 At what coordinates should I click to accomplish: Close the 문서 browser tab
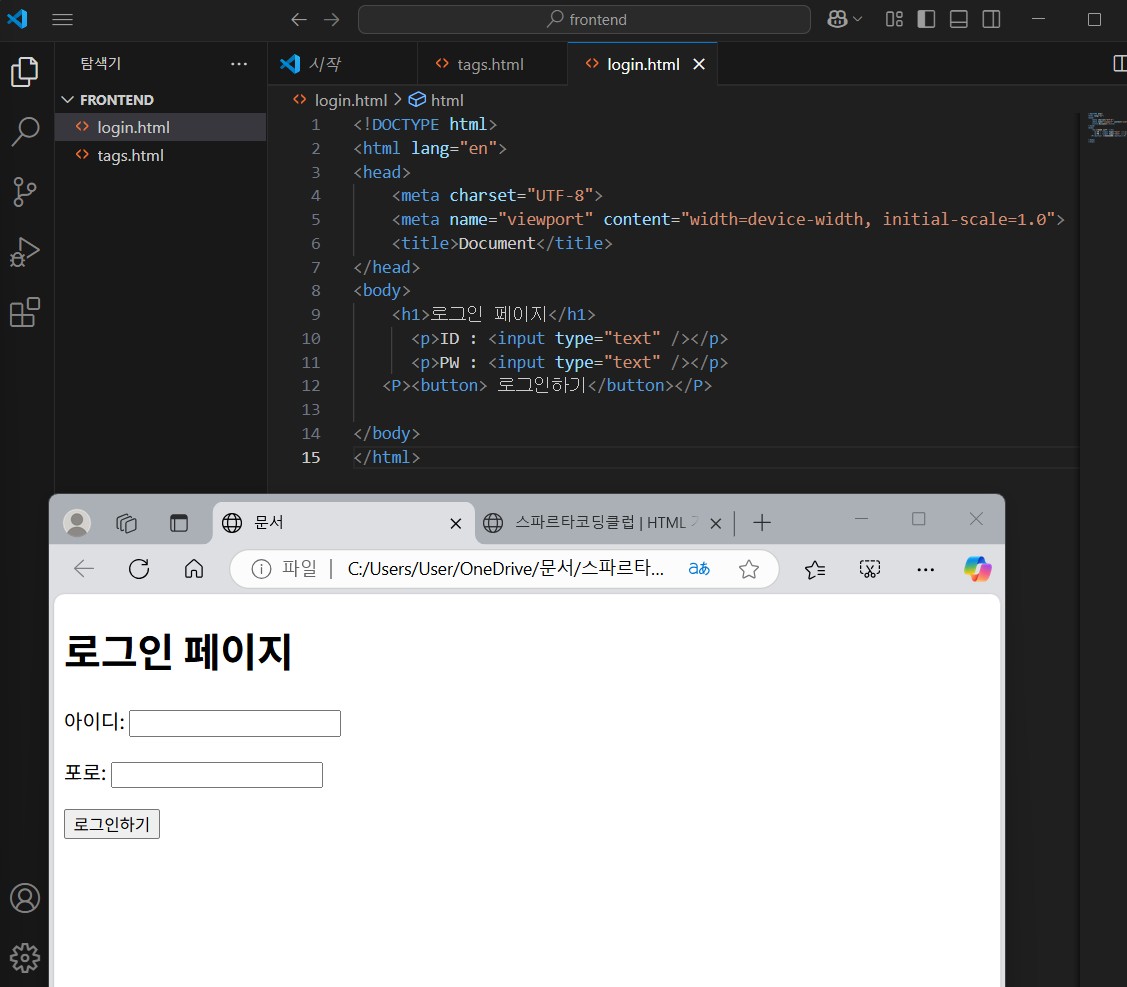pos(455,523)
